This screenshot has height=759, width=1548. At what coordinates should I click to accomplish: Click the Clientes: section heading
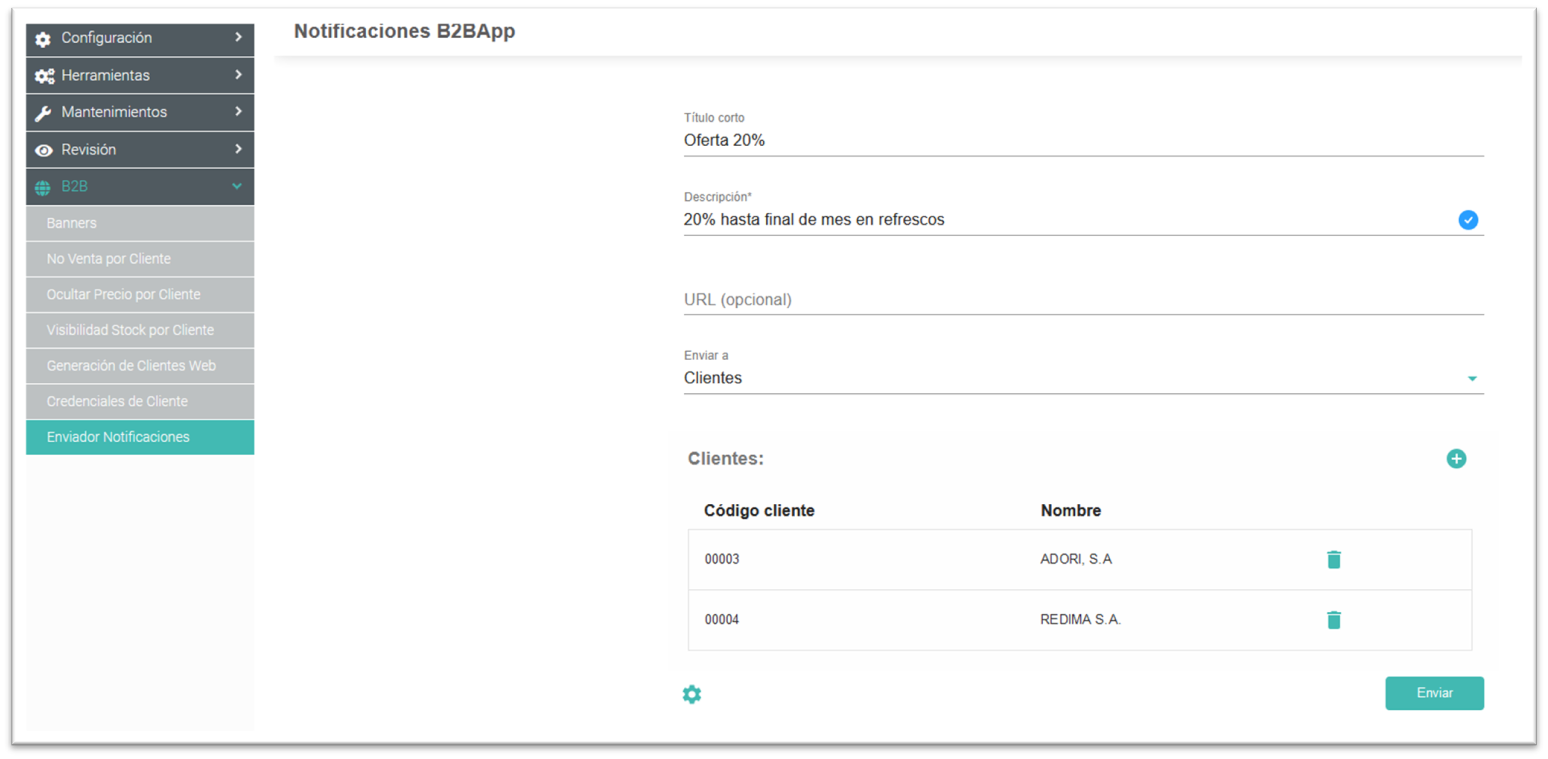[726, 459]
